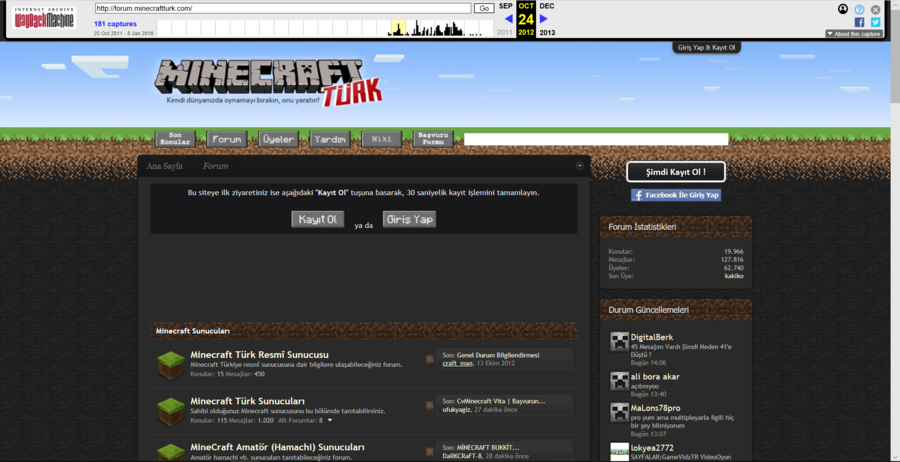Open RSS feed for MineCraft Amatör Sunucuları
Screen dimensions: 900x462
[429, 451]
